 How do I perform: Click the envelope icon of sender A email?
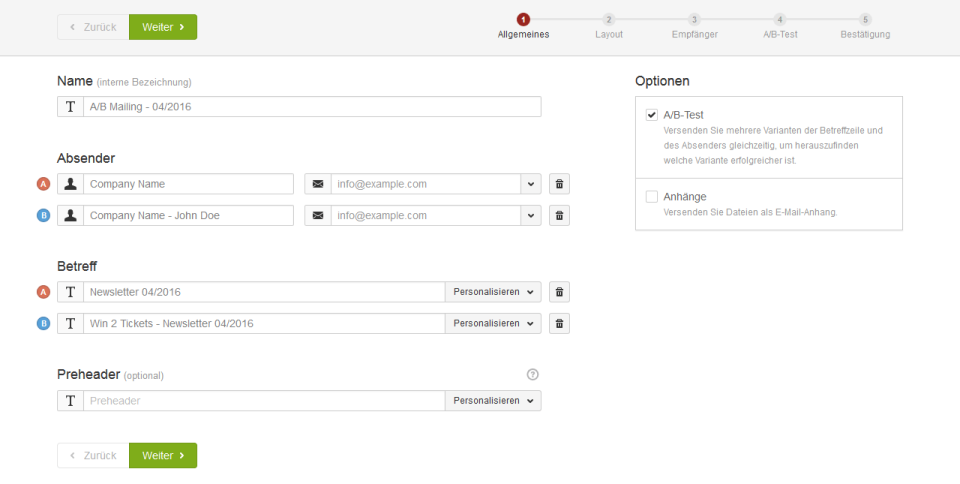[318, 184]
